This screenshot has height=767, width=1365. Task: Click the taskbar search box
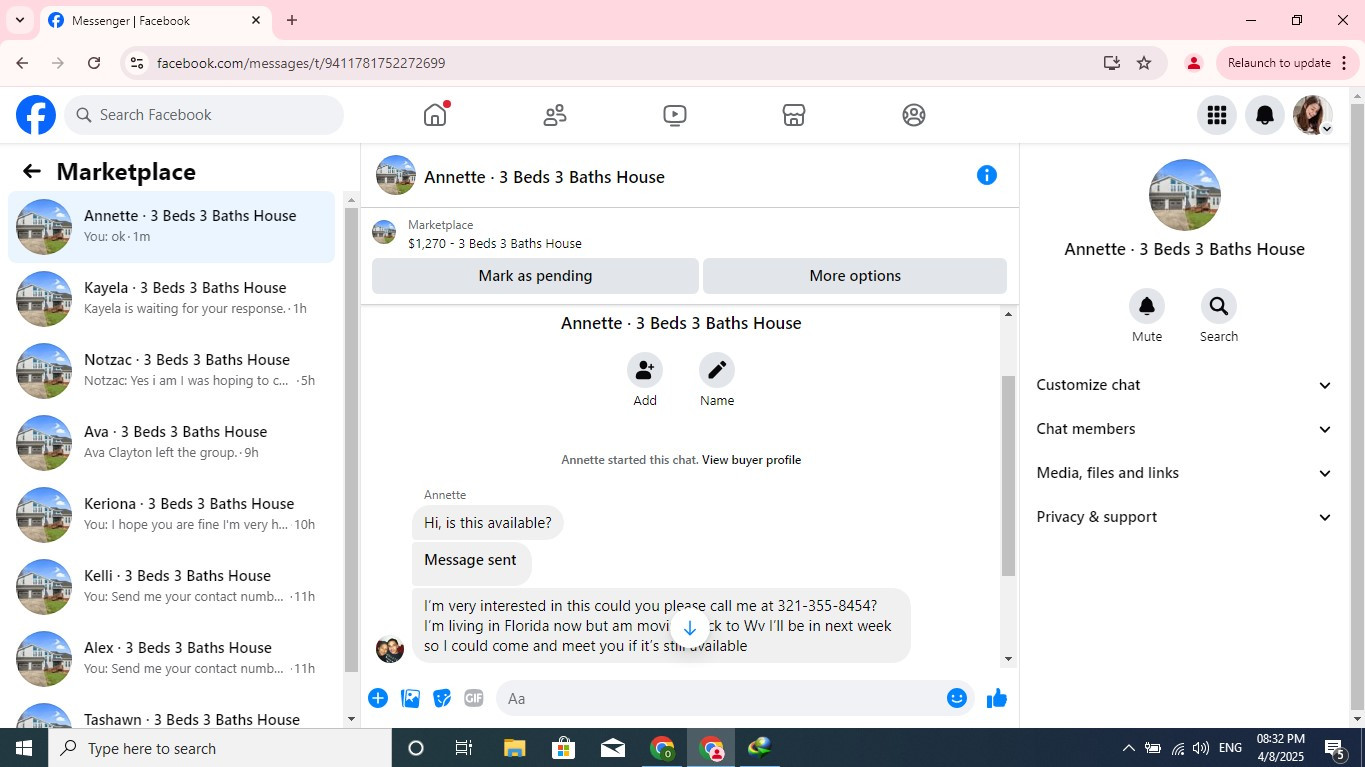(x=220, y=748)
